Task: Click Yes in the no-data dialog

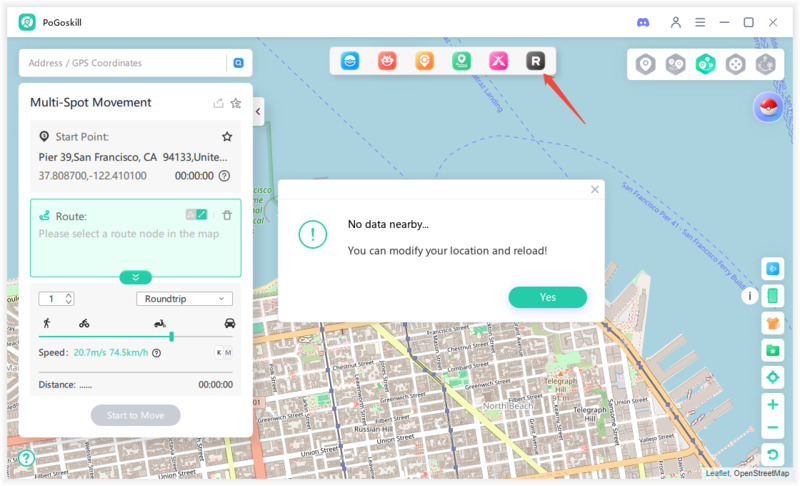Action: coord(547,297)
